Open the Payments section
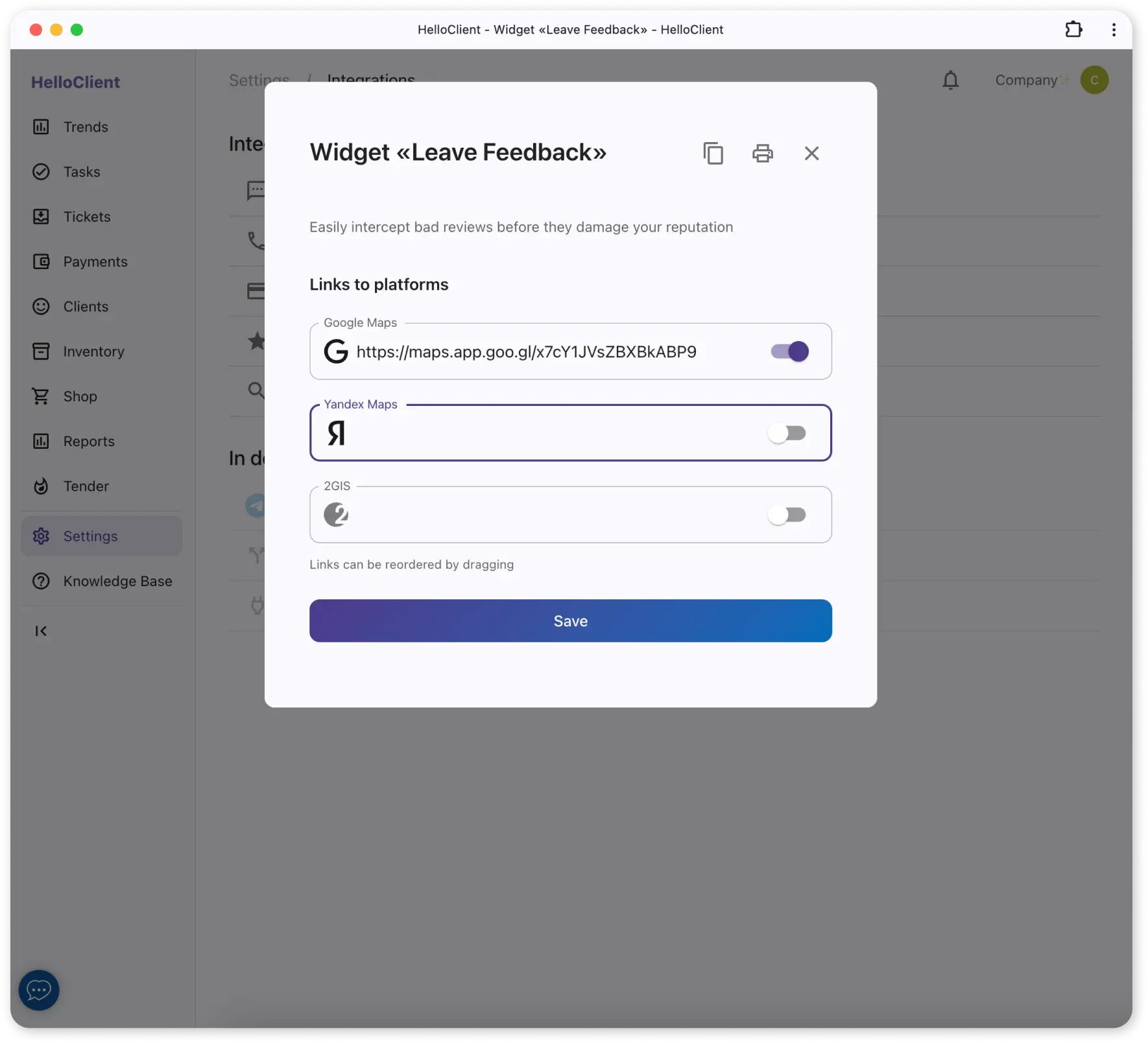Screen dimensions: 1148x1044 click(95, 261)
